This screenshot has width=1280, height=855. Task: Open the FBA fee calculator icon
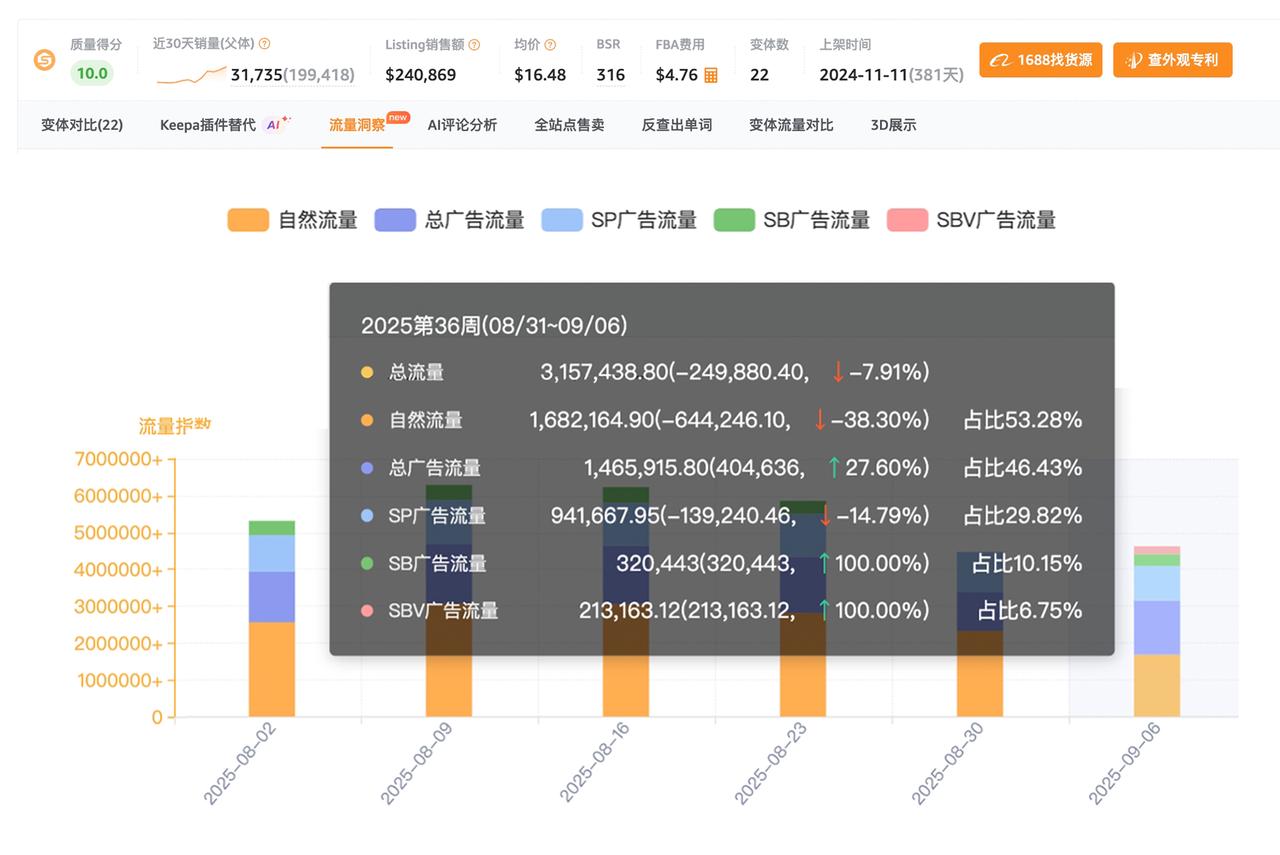tap(711, 75)
